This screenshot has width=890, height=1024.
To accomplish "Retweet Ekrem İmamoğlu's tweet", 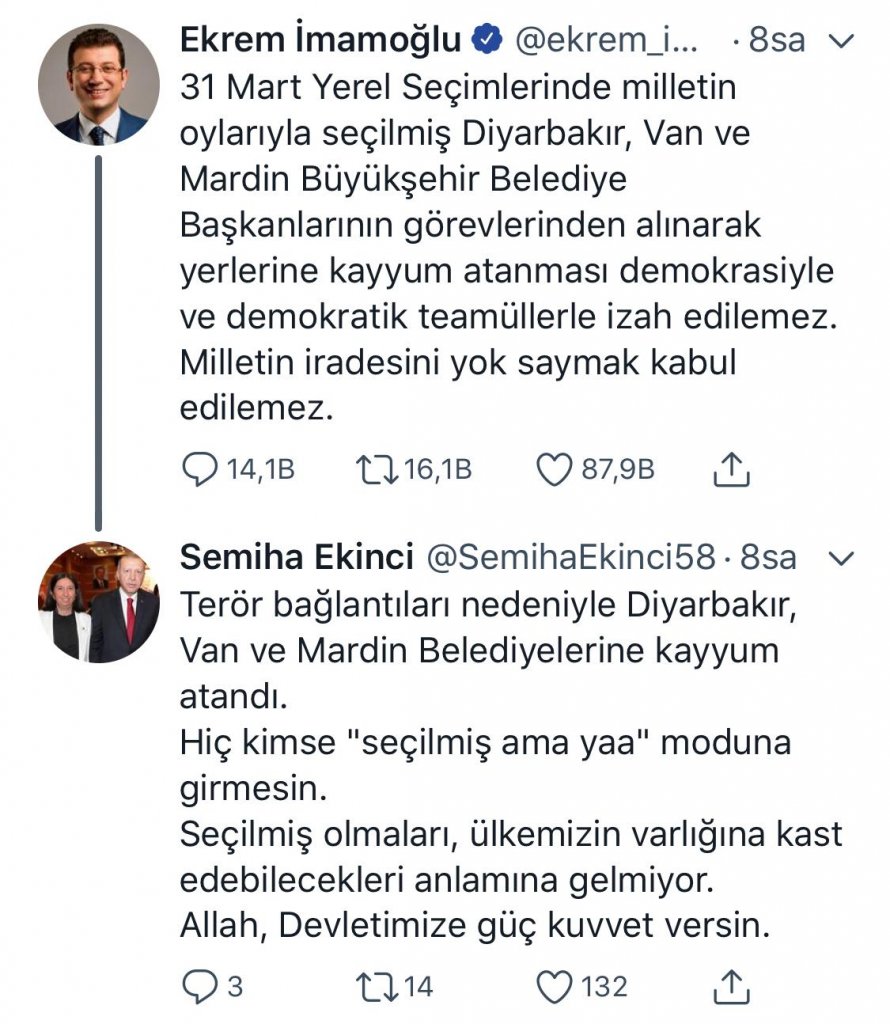I will pos(376,469).
